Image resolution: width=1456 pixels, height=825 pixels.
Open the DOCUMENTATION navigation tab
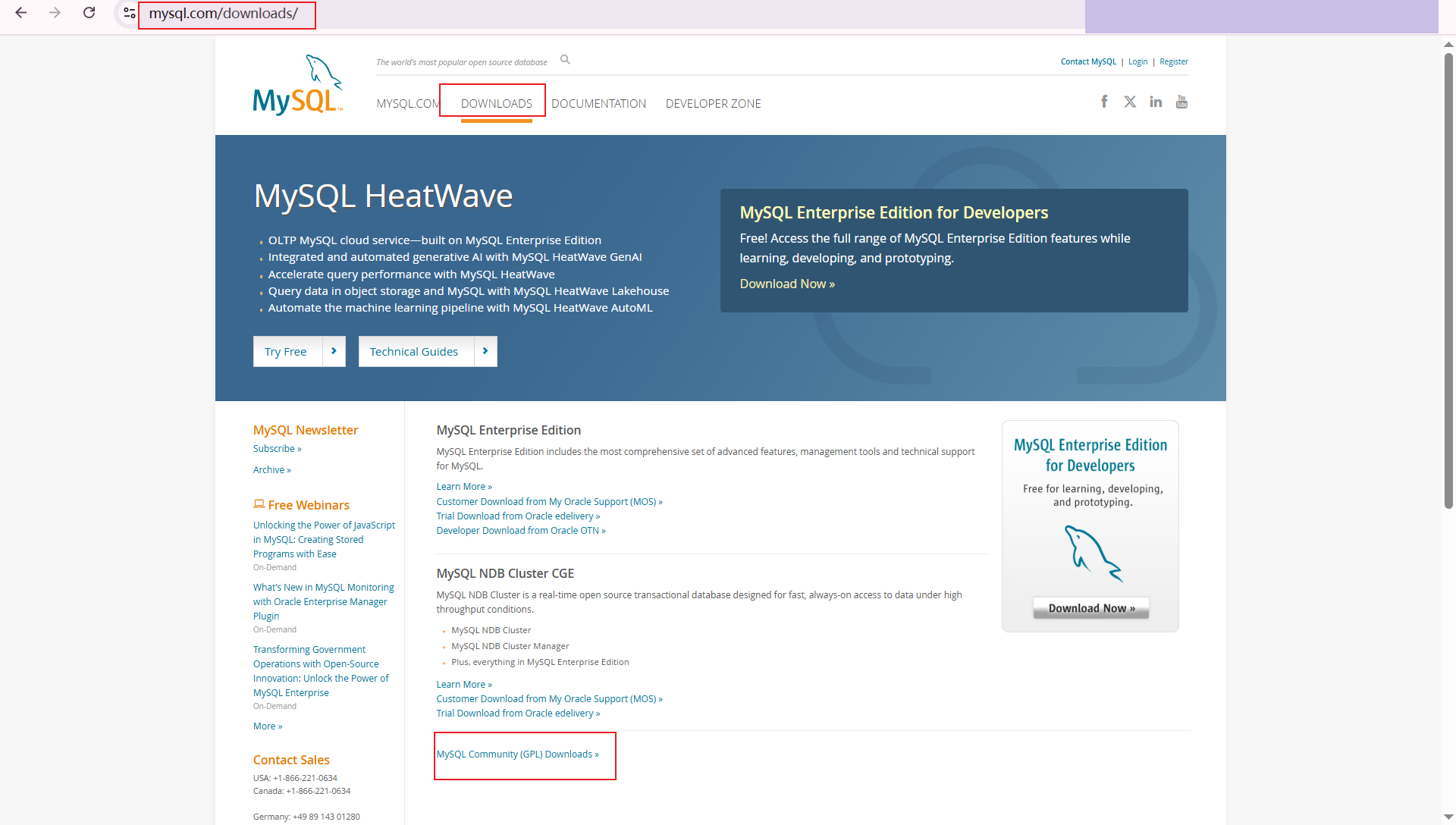pyautogui.click(x=598, y=103)
